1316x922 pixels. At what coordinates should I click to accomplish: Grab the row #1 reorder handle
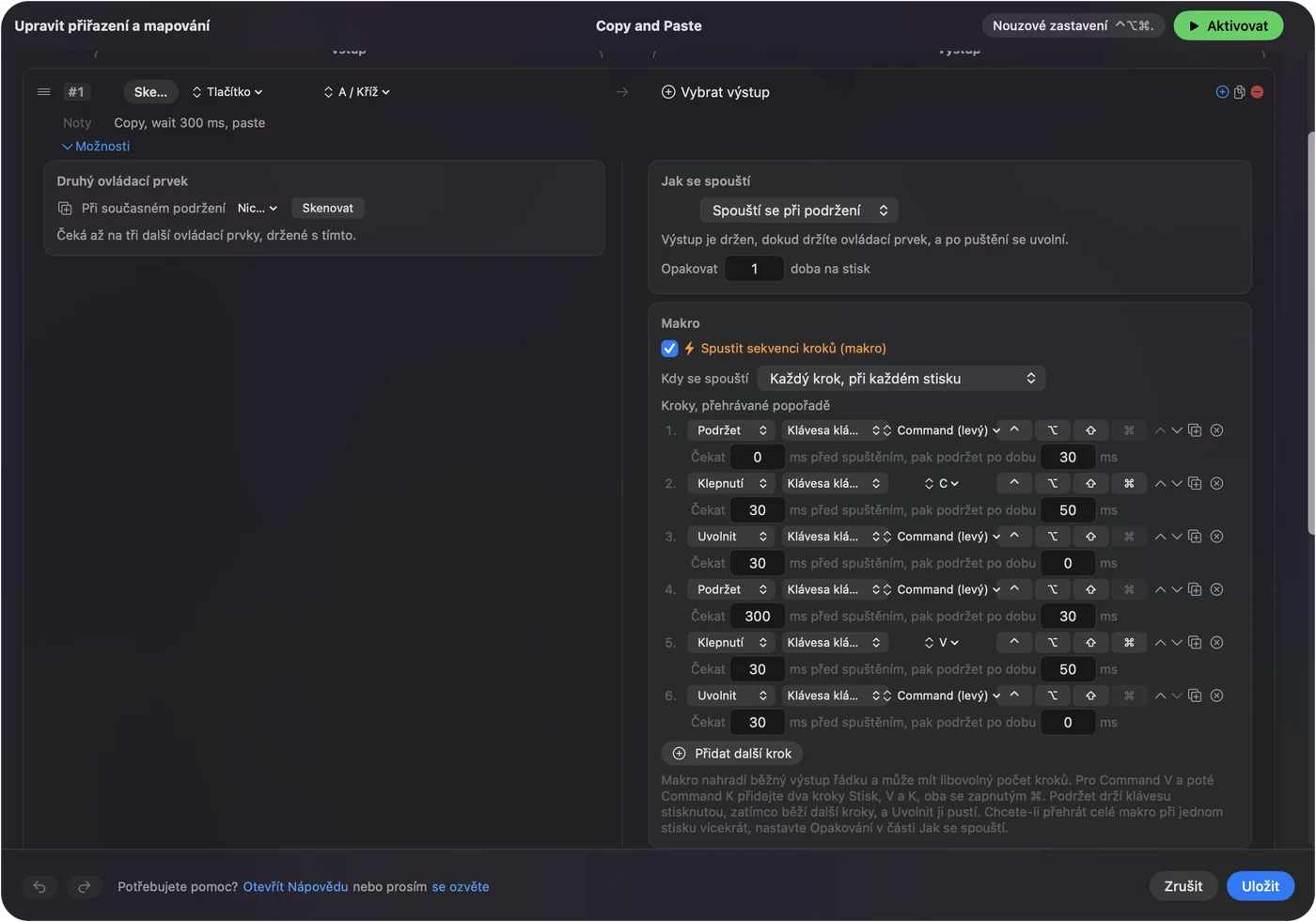pyautogui.click(x=43, y=92)
